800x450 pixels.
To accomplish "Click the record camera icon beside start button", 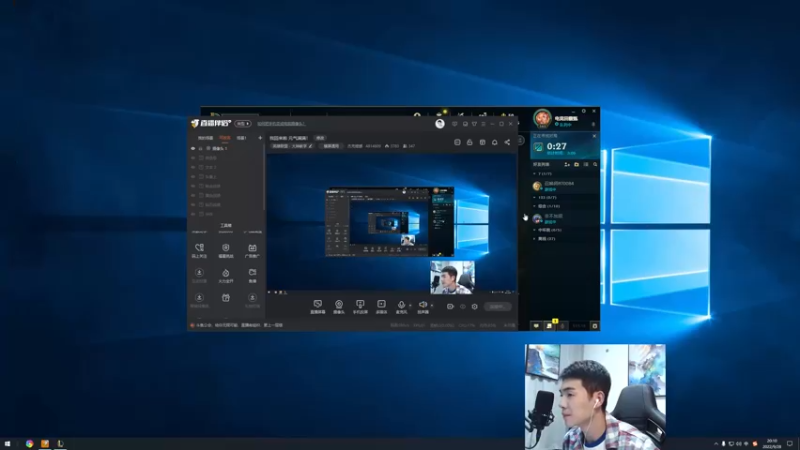I will [450, 307].
